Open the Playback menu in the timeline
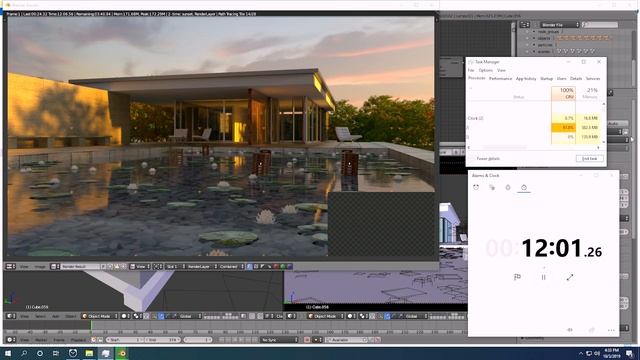 pyautogui.click(x=78, y=340)
